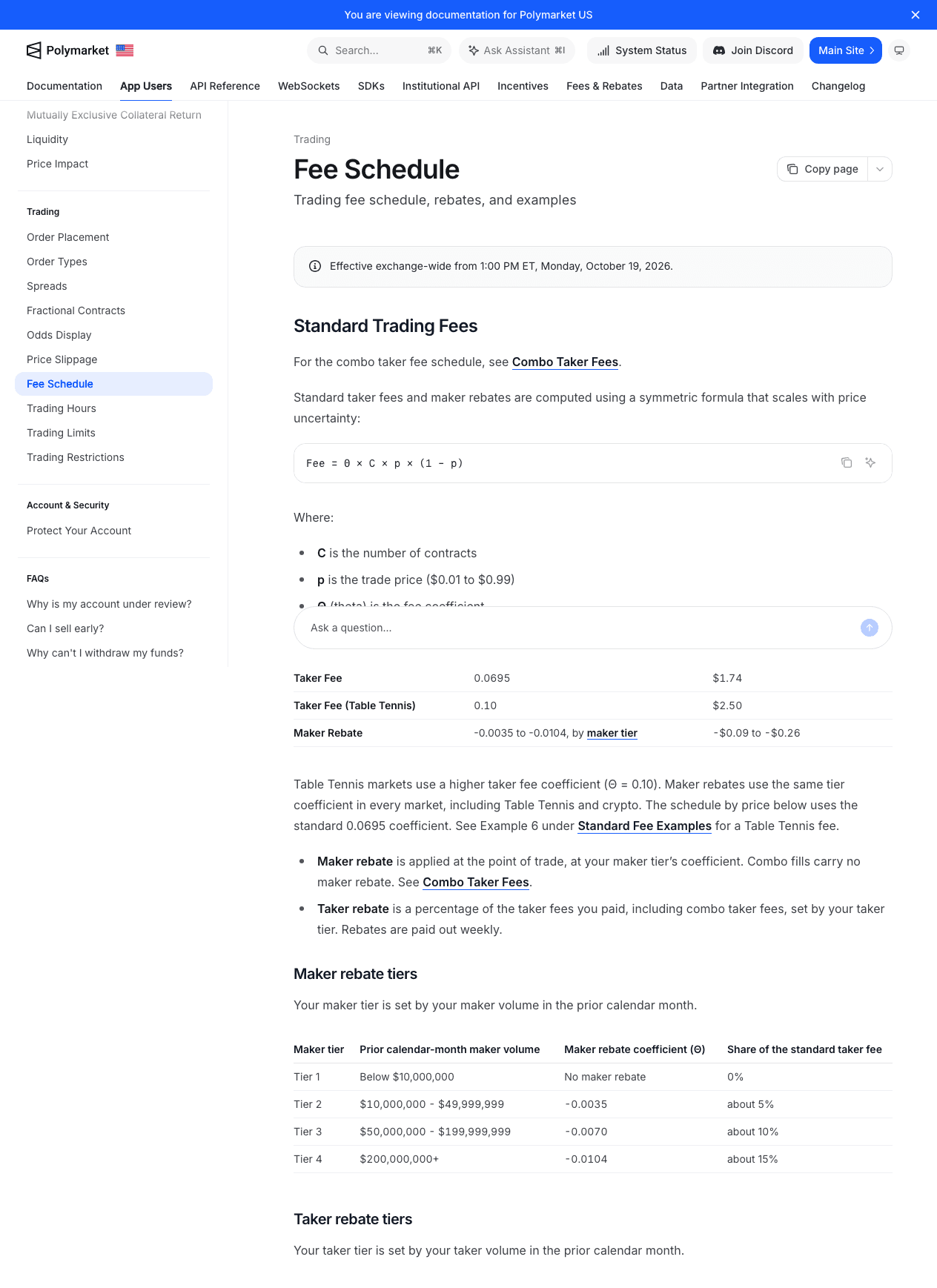This screenshot has height=1288, width=937.
Task: Click the sparkle AI icon in the formula box
Action: pyautogui.click(x=870, y=462)
